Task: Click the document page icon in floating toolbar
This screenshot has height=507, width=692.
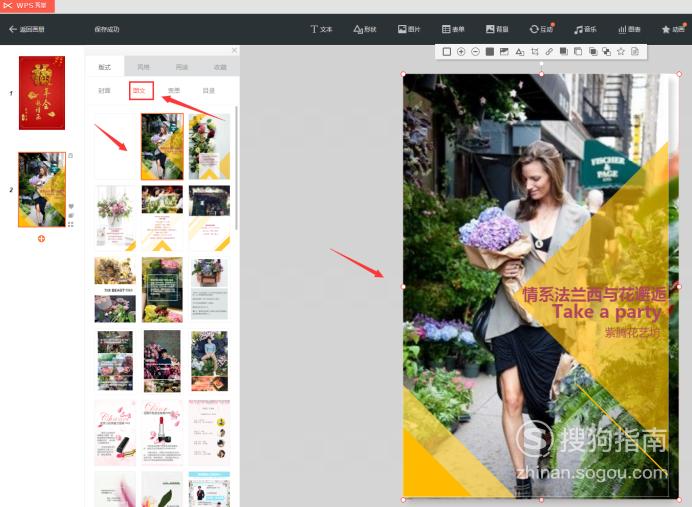Action: (635, 52)
